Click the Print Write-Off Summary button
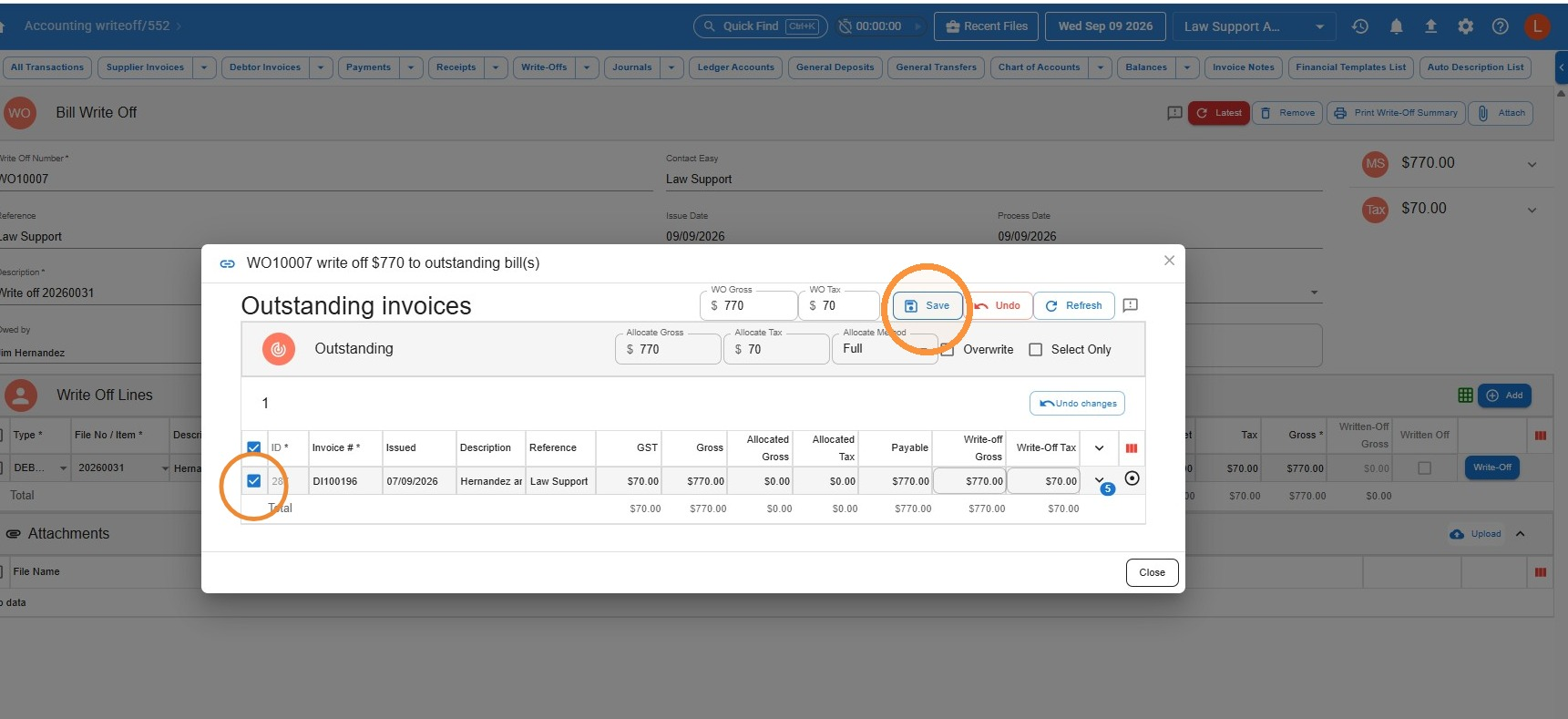 click(x=1396, y=113)
